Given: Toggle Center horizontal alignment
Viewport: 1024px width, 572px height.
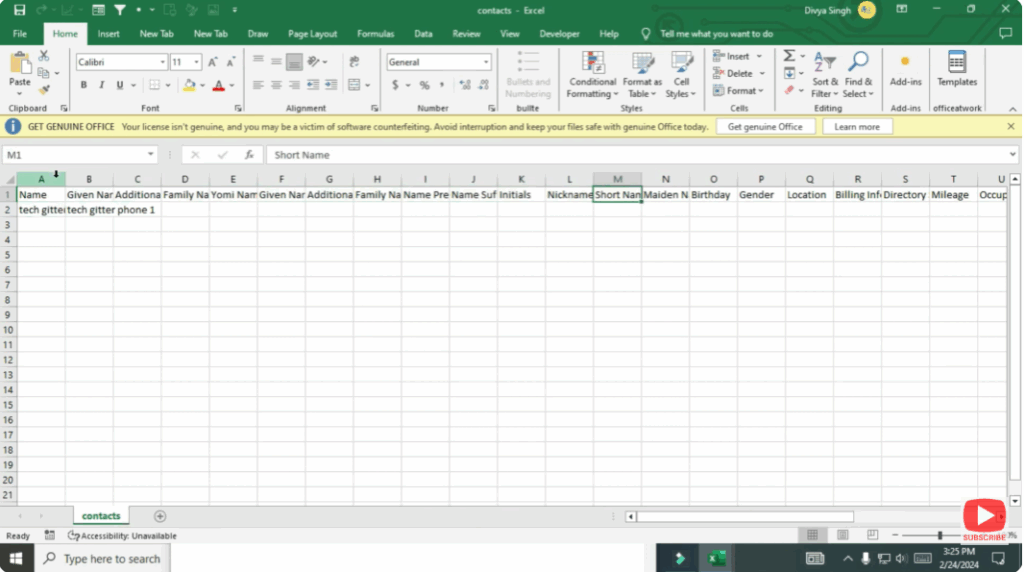Looking at the screenshot, I should click(276, 85).
